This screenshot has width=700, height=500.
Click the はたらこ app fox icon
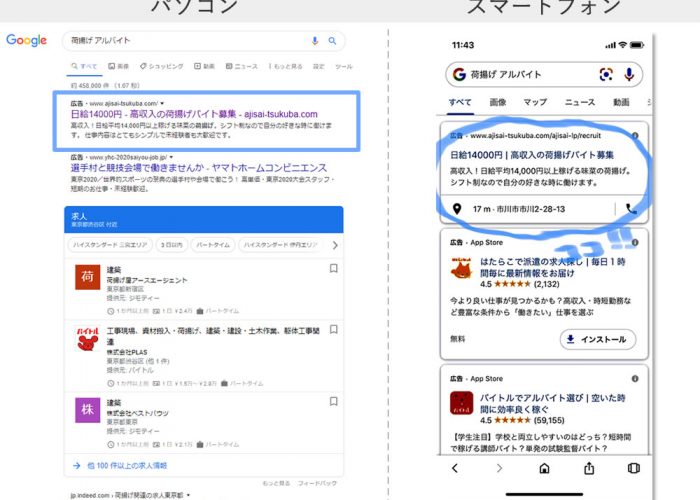[x=461, y=268]
